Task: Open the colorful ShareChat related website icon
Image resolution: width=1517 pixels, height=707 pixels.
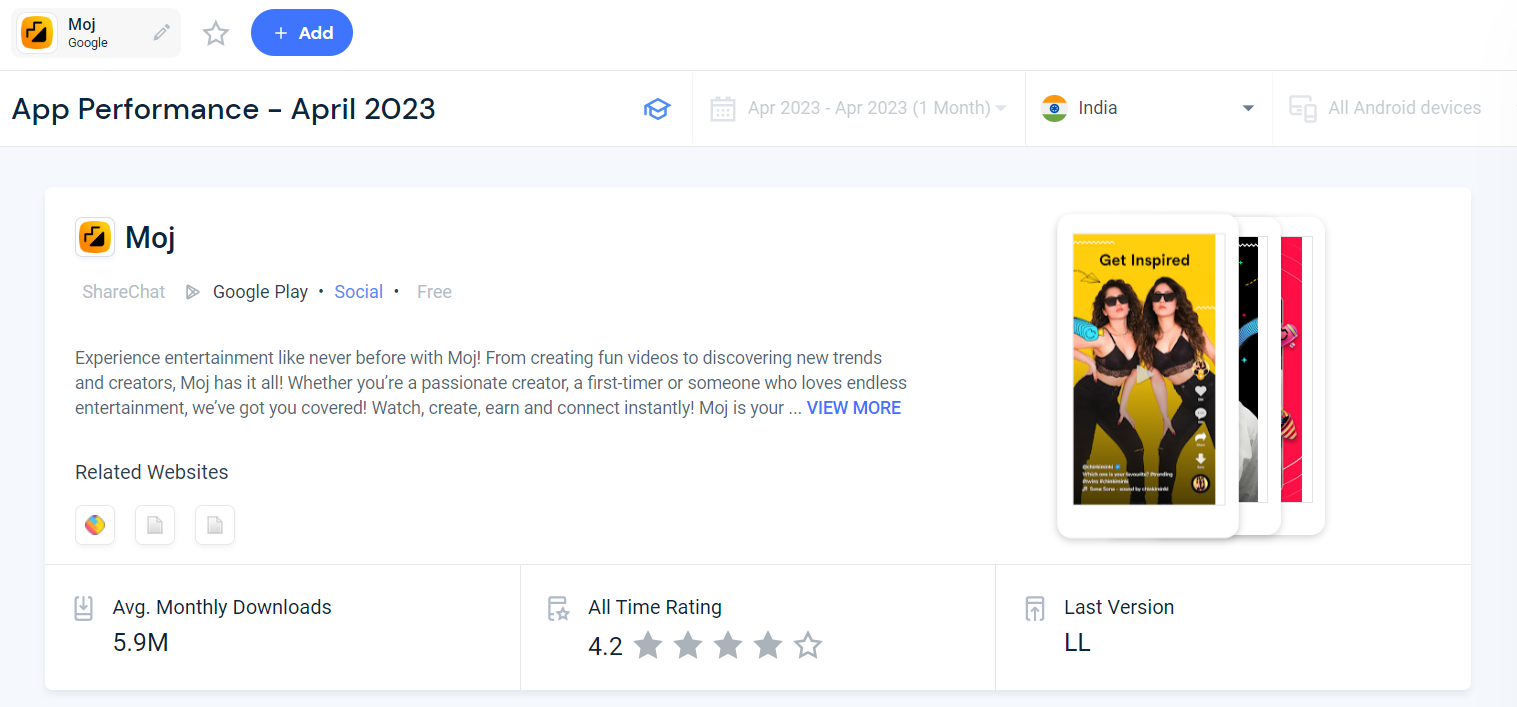Action: click(x=95, y=525)
